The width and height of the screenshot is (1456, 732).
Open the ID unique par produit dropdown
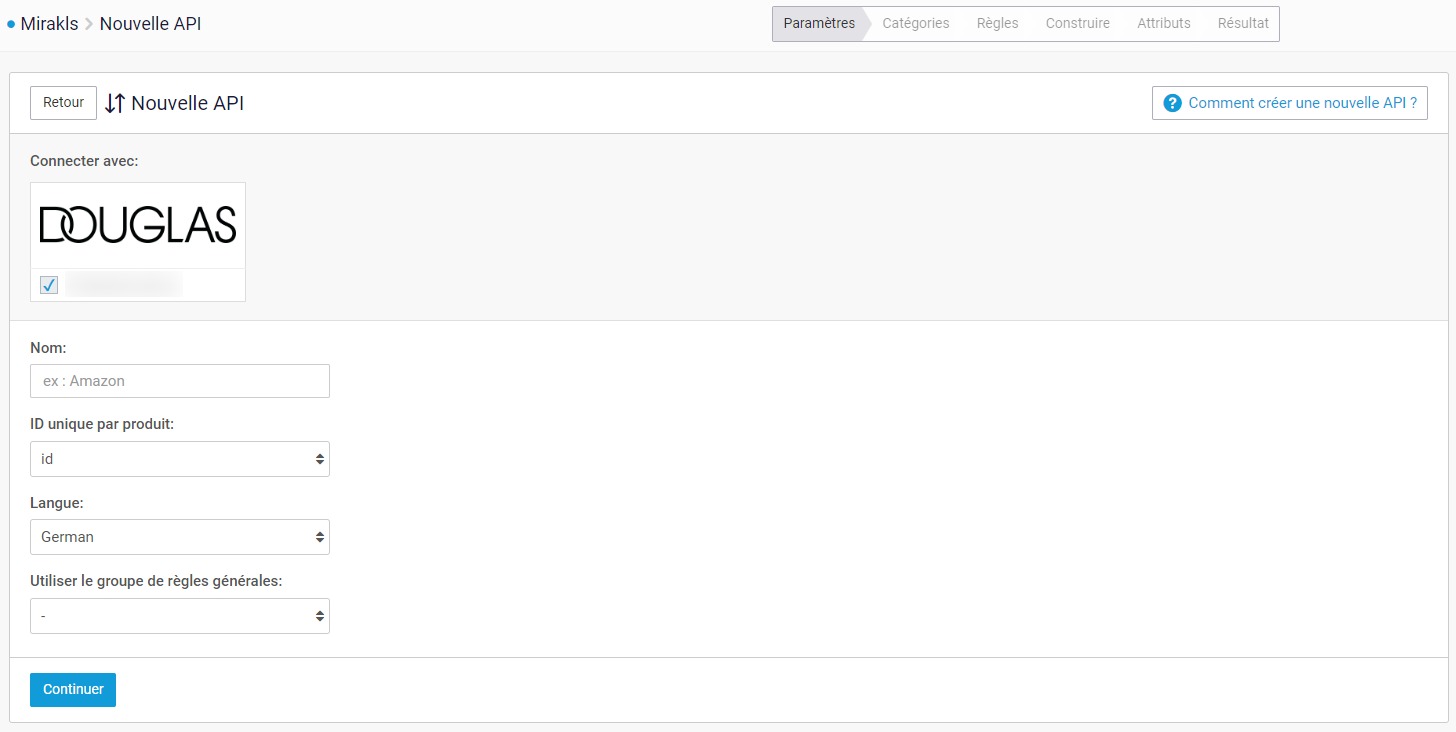coord(180,459)
